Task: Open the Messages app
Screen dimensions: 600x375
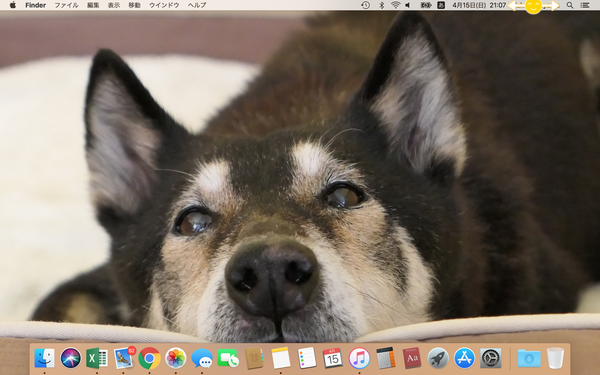Action: click(x=202, y=359)
